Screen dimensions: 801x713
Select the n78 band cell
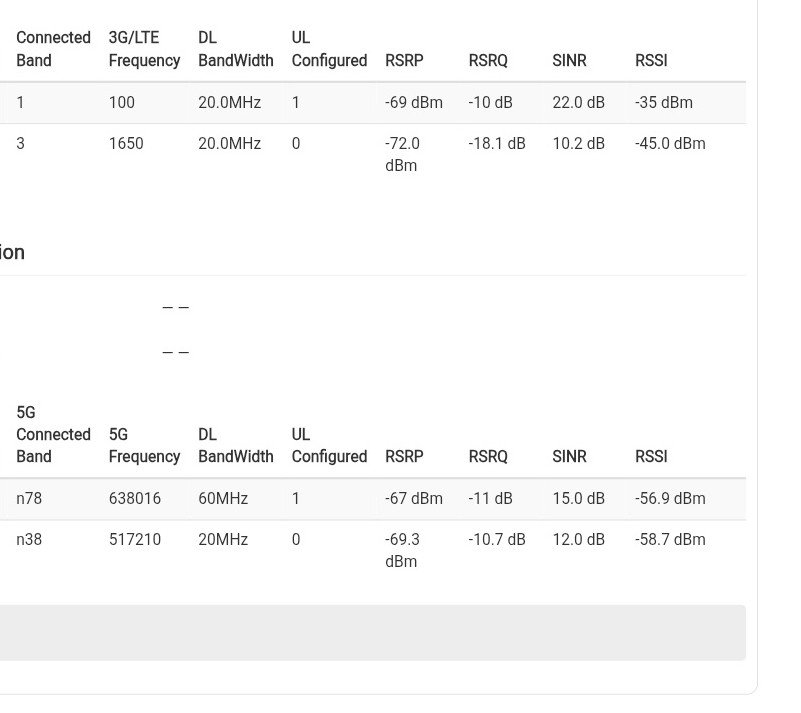click(29, 498)
